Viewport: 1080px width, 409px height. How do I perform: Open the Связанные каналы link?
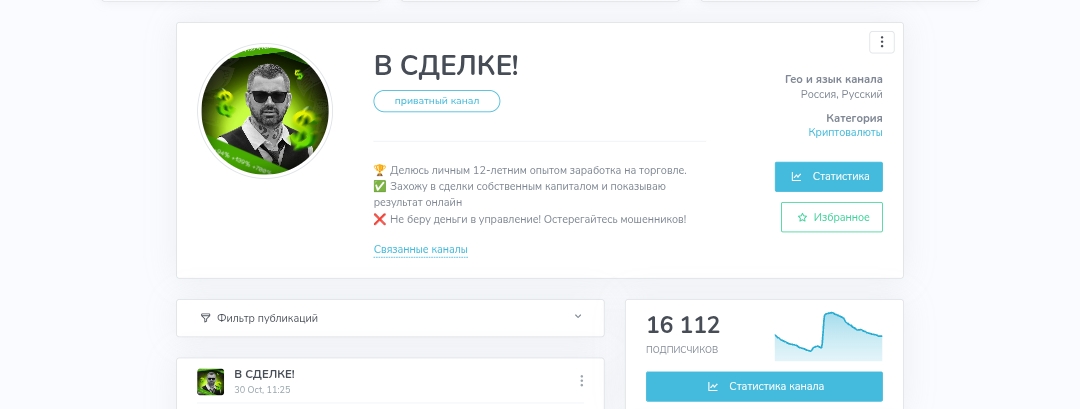tap(420, 249)
